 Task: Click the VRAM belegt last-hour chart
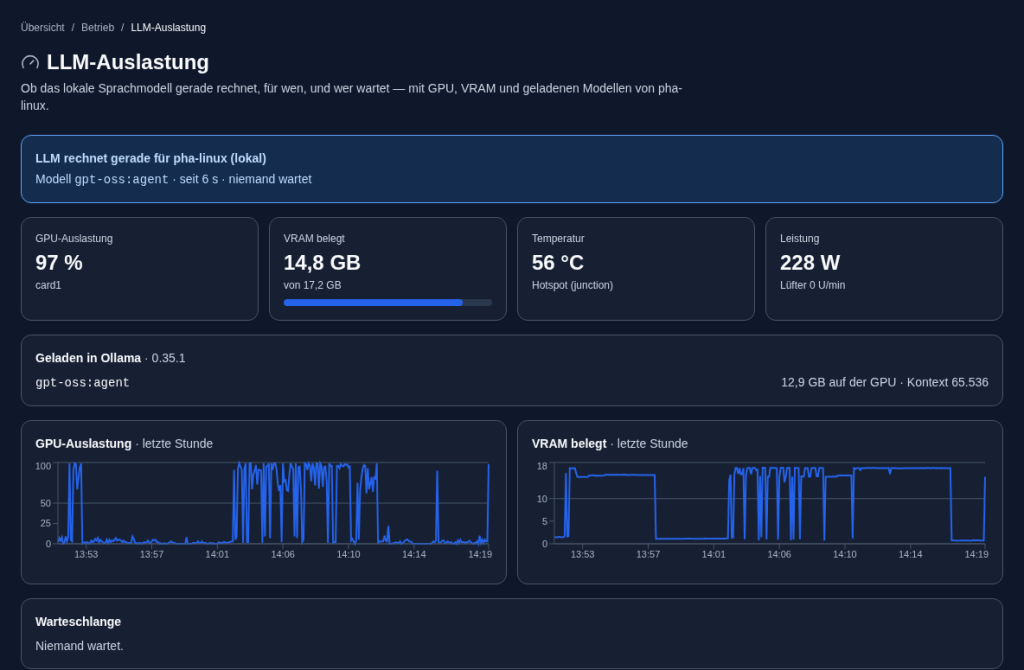(x=760, y=511)
